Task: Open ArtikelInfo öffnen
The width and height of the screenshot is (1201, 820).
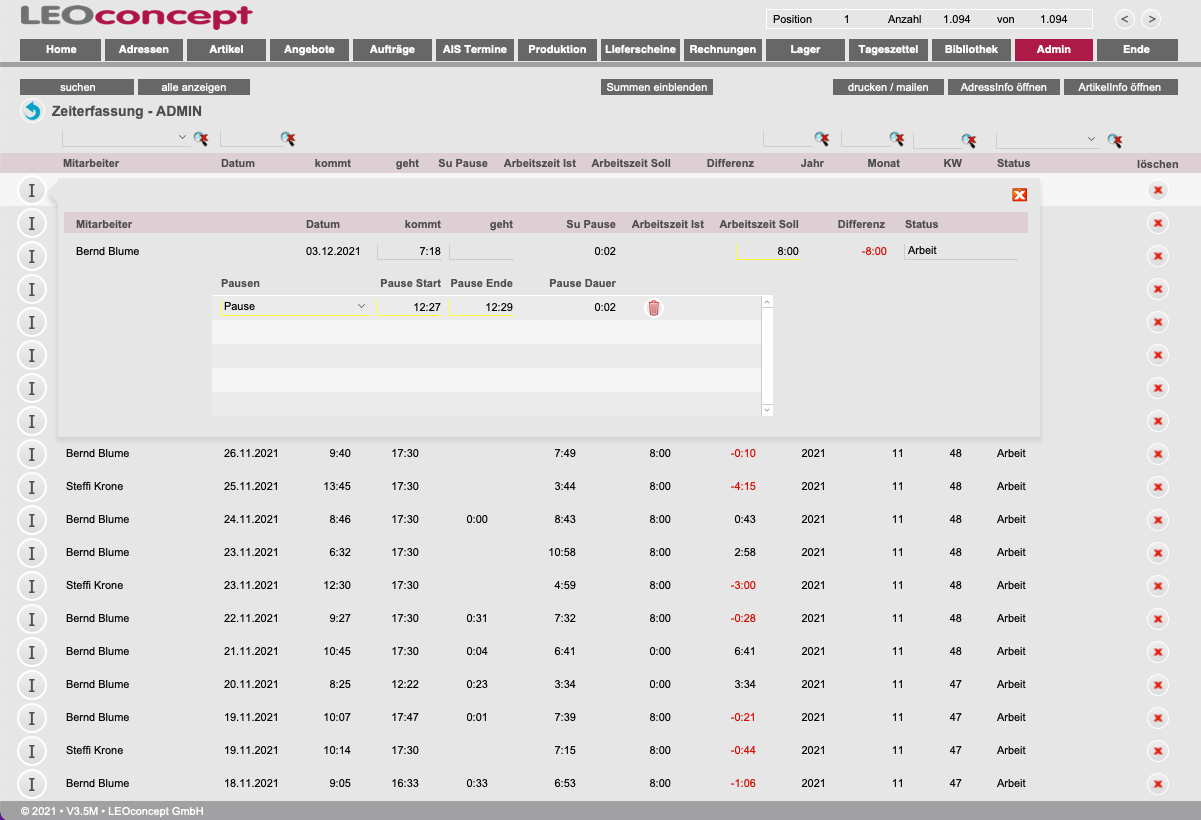Action: click(x=1120, y=87)
